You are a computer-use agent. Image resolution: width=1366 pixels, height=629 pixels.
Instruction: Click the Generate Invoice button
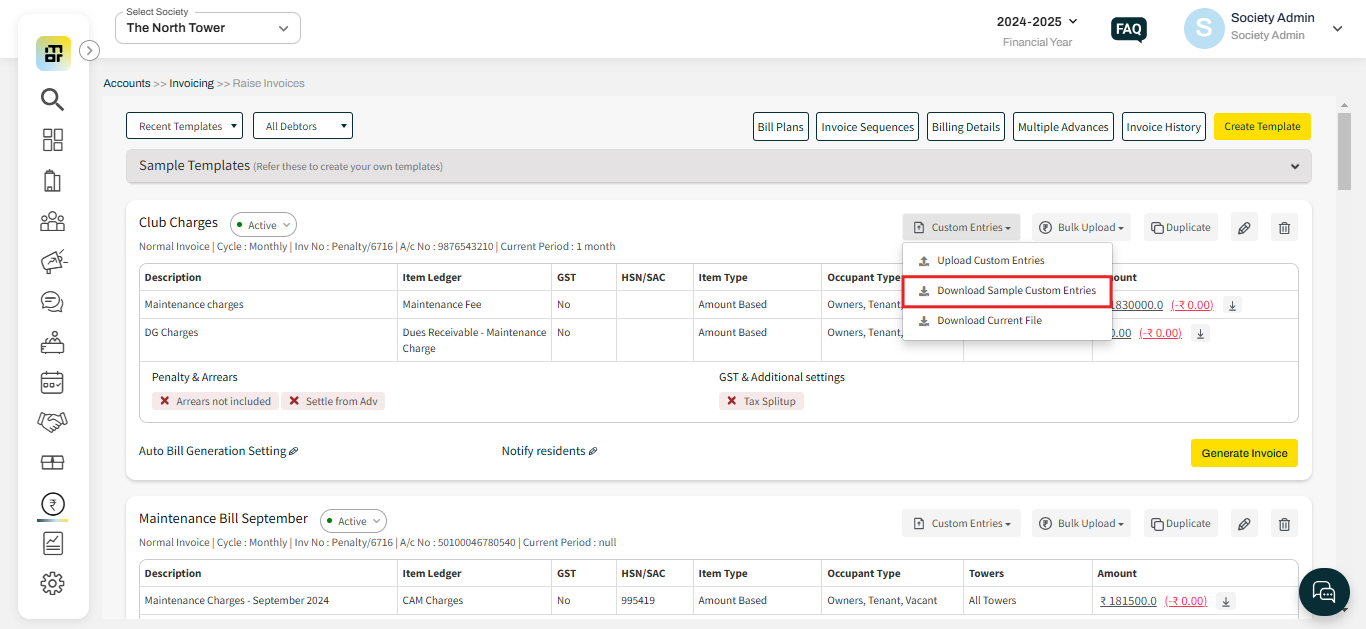[x=1244, y=453]
